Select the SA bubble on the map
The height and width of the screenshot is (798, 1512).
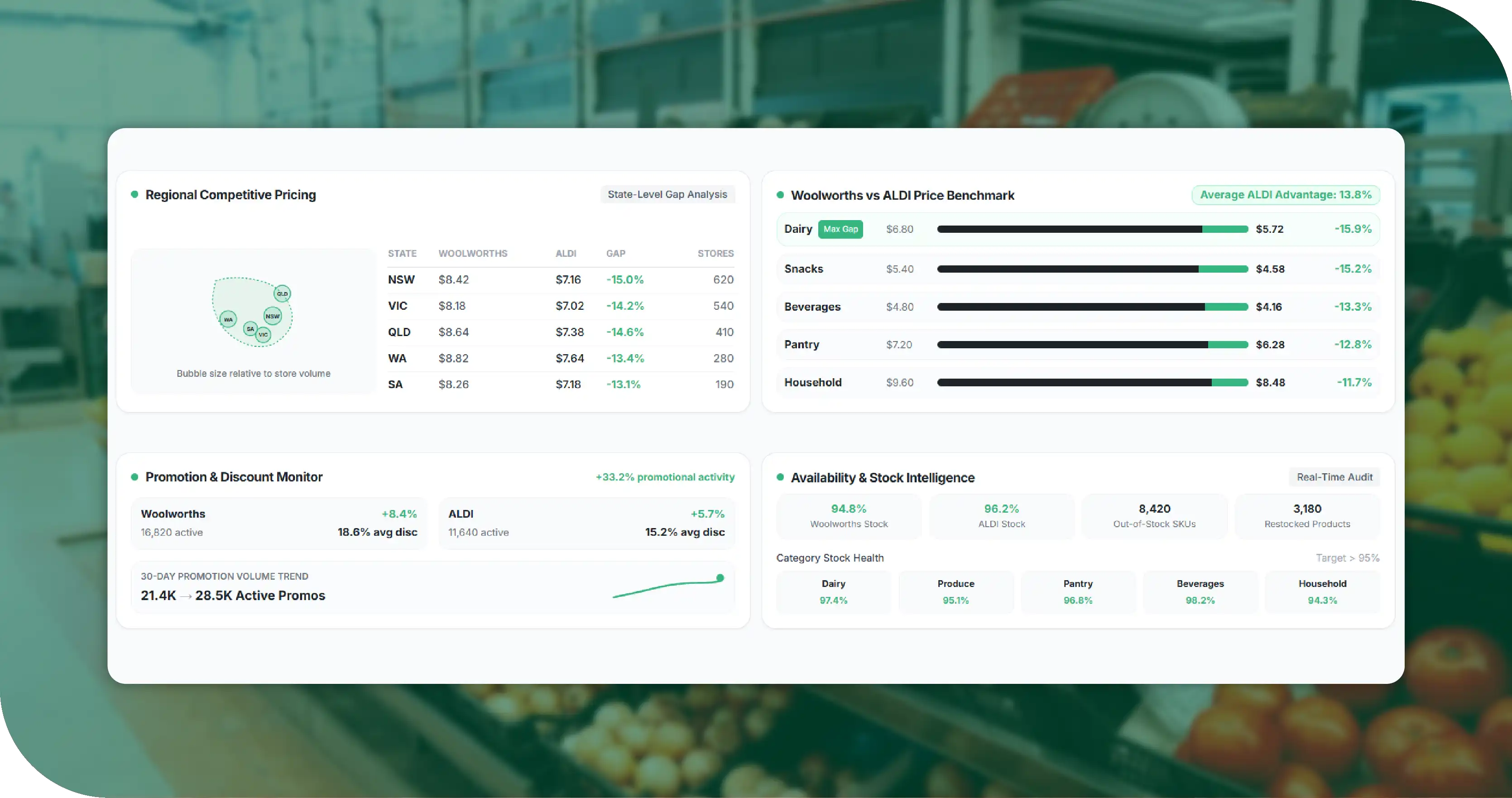tap(250, 329)
